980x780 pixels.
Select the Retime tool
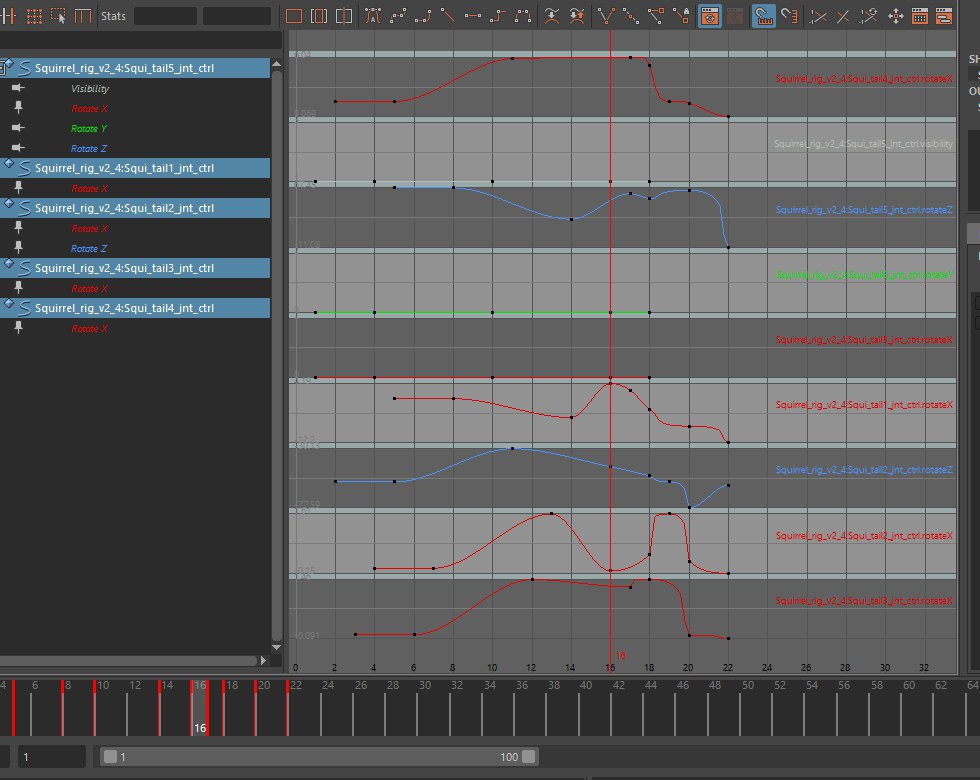pyautogui.click(x=82, y=16)
